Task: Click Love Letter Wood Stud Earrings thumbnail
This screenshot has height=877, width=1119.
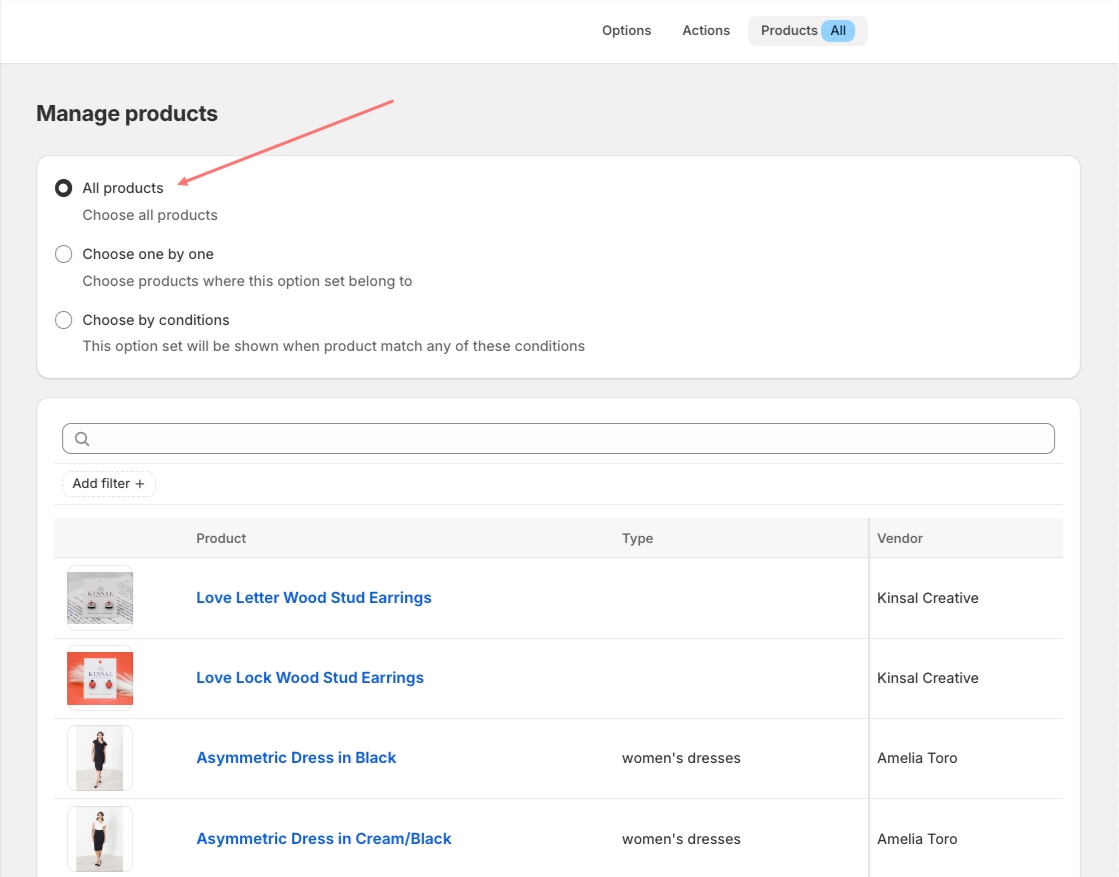Action: [100, 598]
